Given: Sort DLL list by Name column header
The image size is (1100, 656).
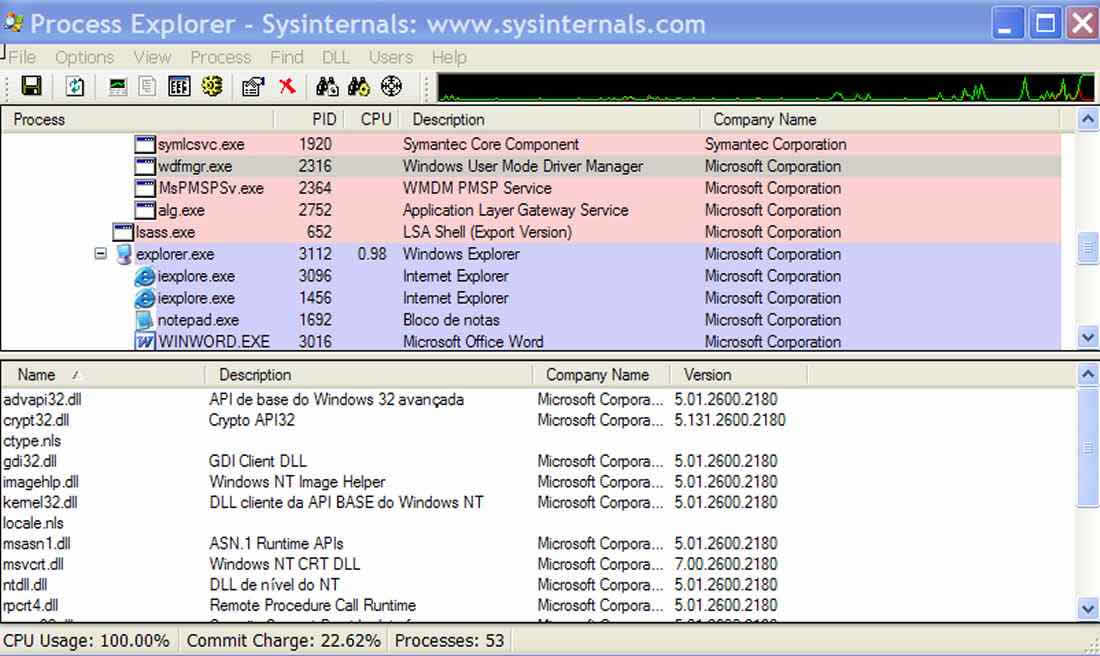Looking at the screenshot, I should tap(104, 375).
